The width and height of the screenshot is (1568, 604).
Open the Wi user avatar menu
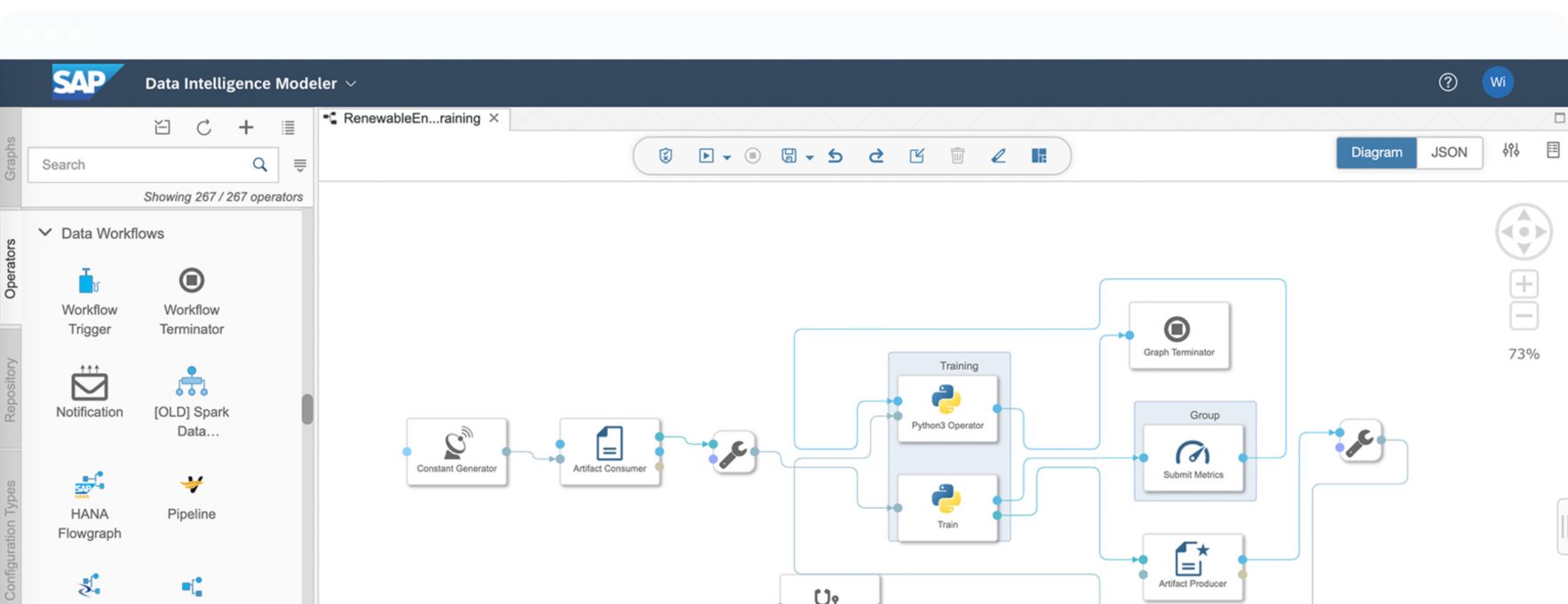[x=1498, y=82]
